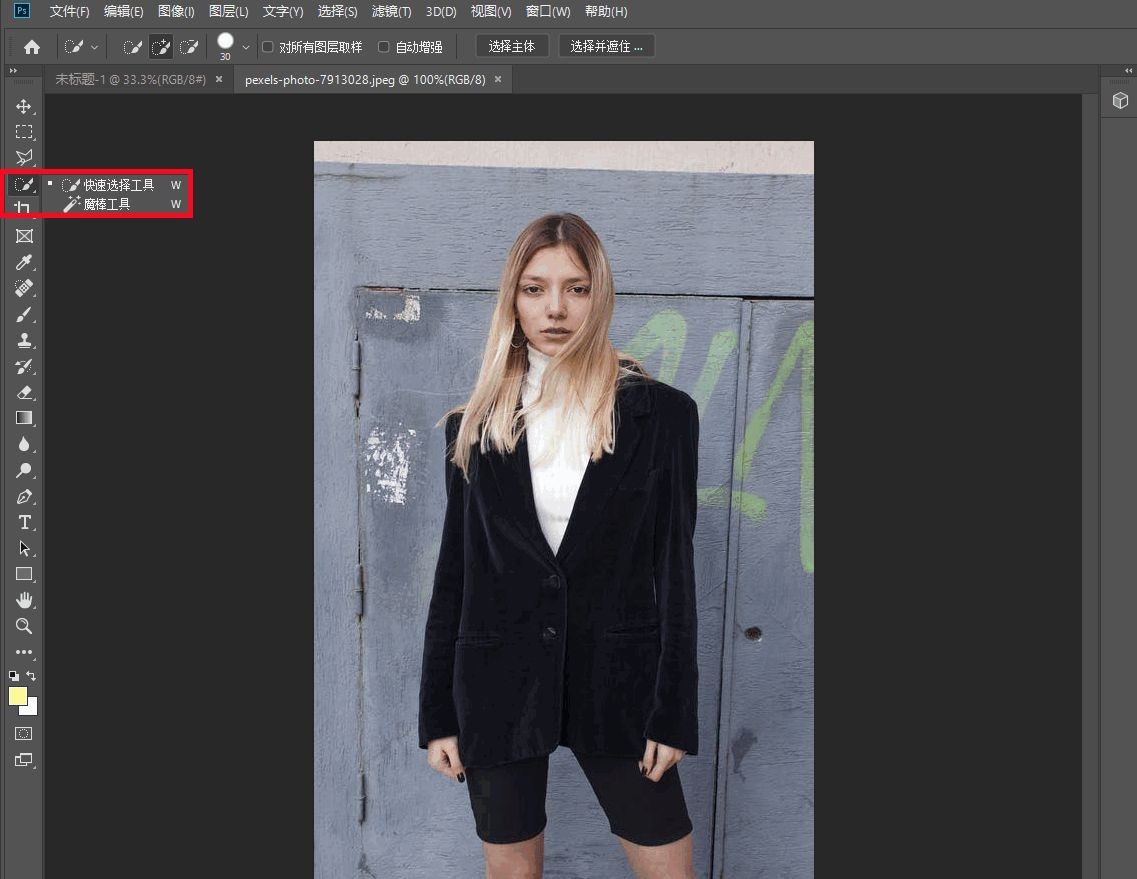Open 选择并遮住 dialog
1137x879 pixels.
point(606,46)
